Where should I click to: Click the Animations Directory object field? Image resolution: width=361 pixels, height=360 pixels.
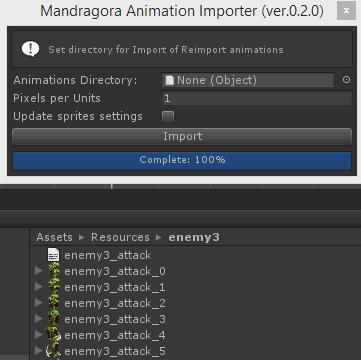click(248, 80)
